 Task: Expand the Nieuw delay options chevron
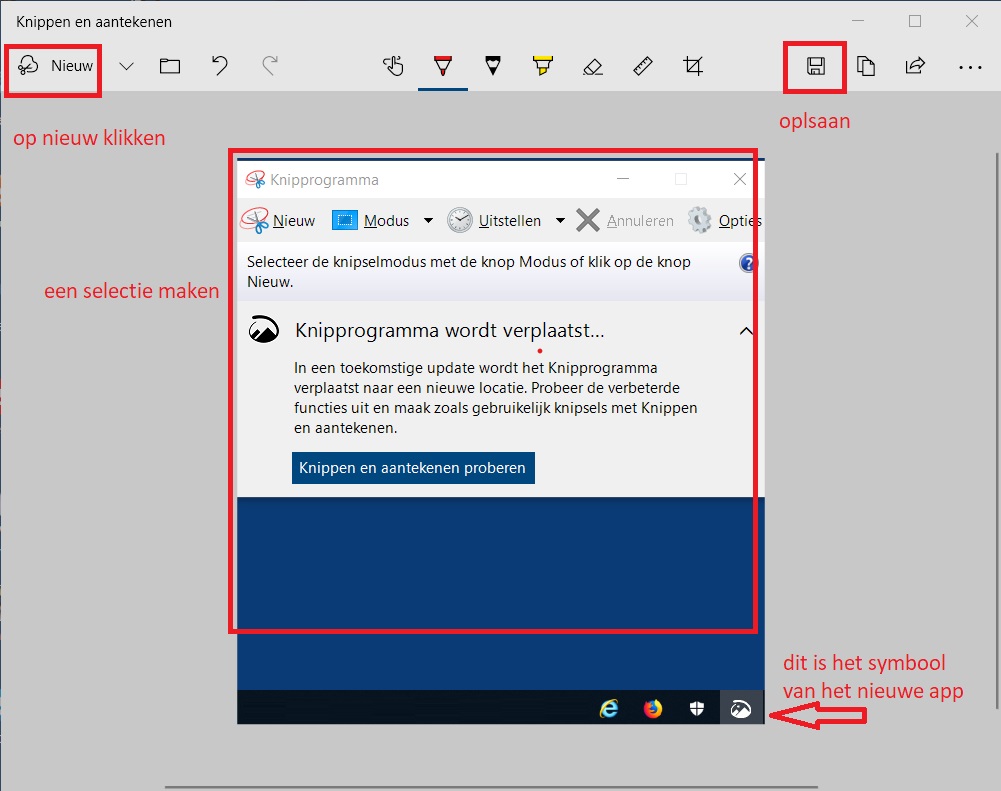[126, 67]
